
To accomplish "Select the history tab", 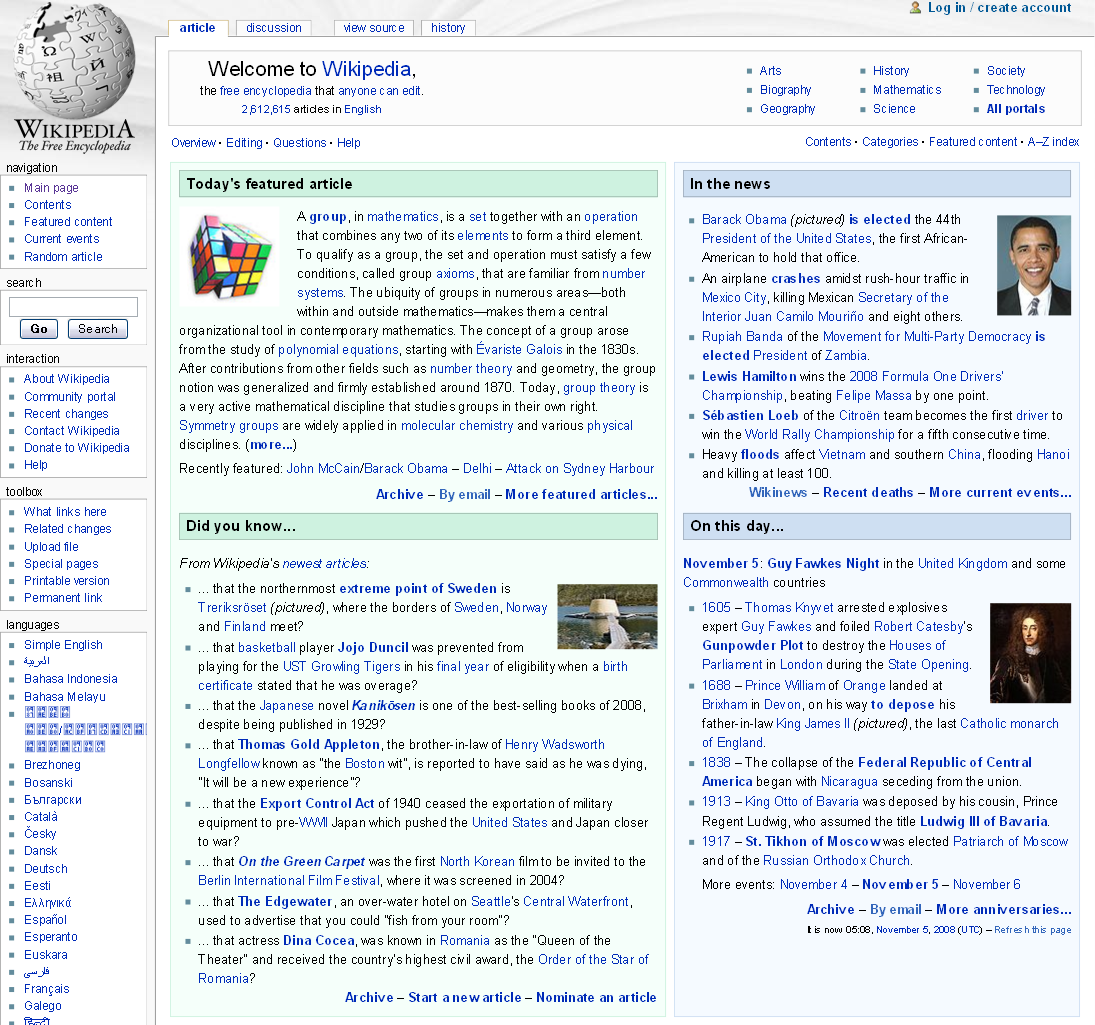I will (x=448, y=28).
